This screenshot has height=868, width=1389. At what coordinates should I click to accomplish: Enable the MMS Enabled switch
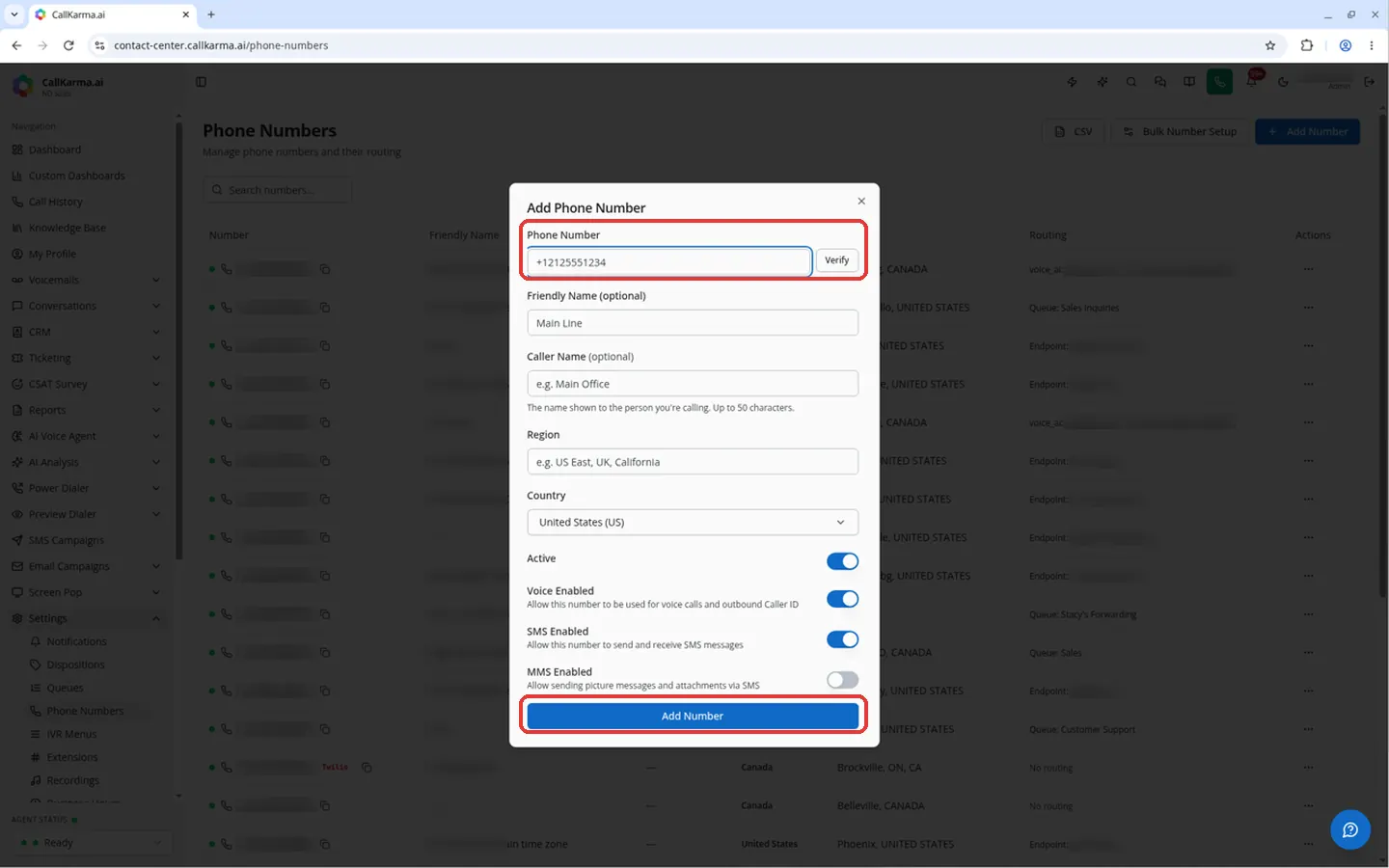pyautogui.click(x=842, y=680)
